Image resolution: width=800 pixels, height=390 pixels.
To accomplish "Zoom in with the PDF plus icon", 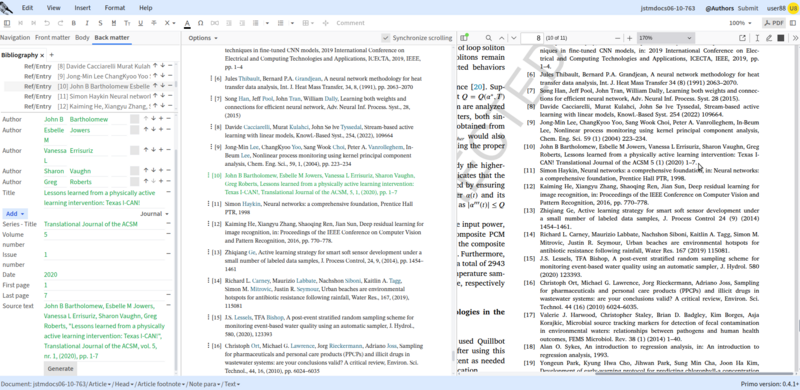I will pyautogui.click(x=630, y=38).
